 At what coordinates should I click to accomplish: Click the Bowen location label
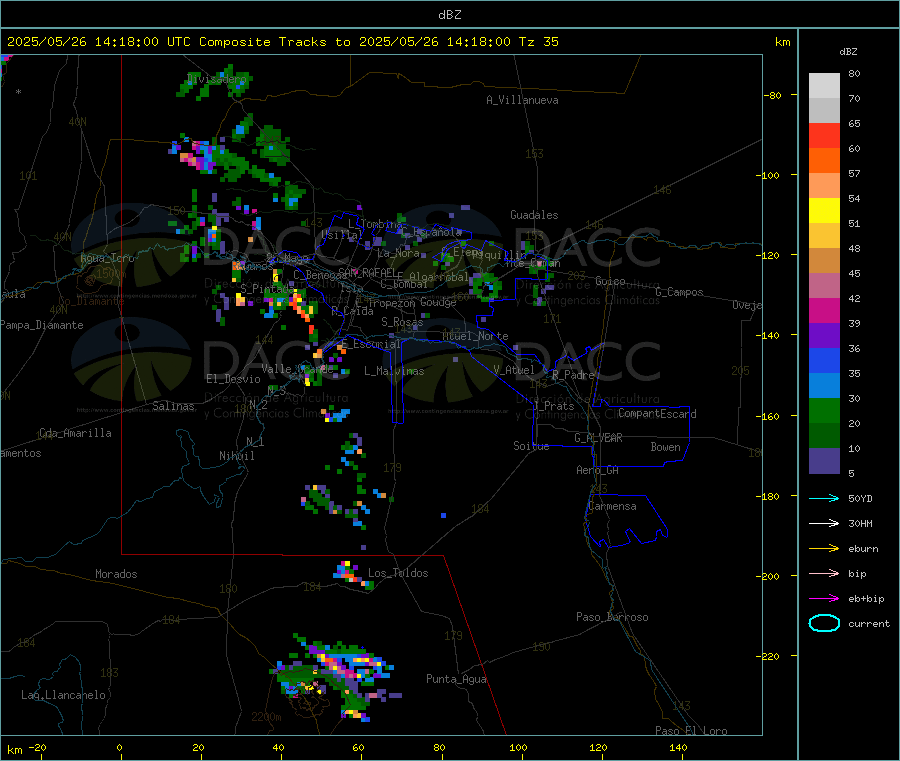click(666, 447)
